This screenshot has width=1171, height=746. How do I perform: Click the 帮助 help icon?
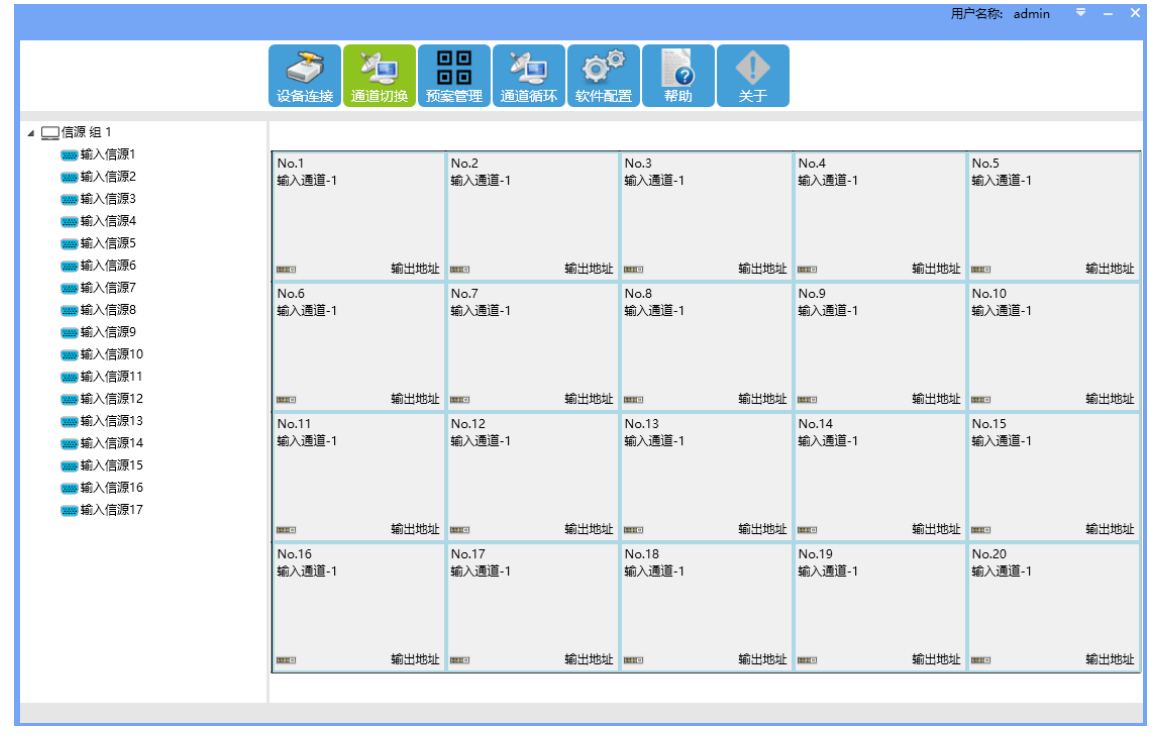[x=678, y=76]
